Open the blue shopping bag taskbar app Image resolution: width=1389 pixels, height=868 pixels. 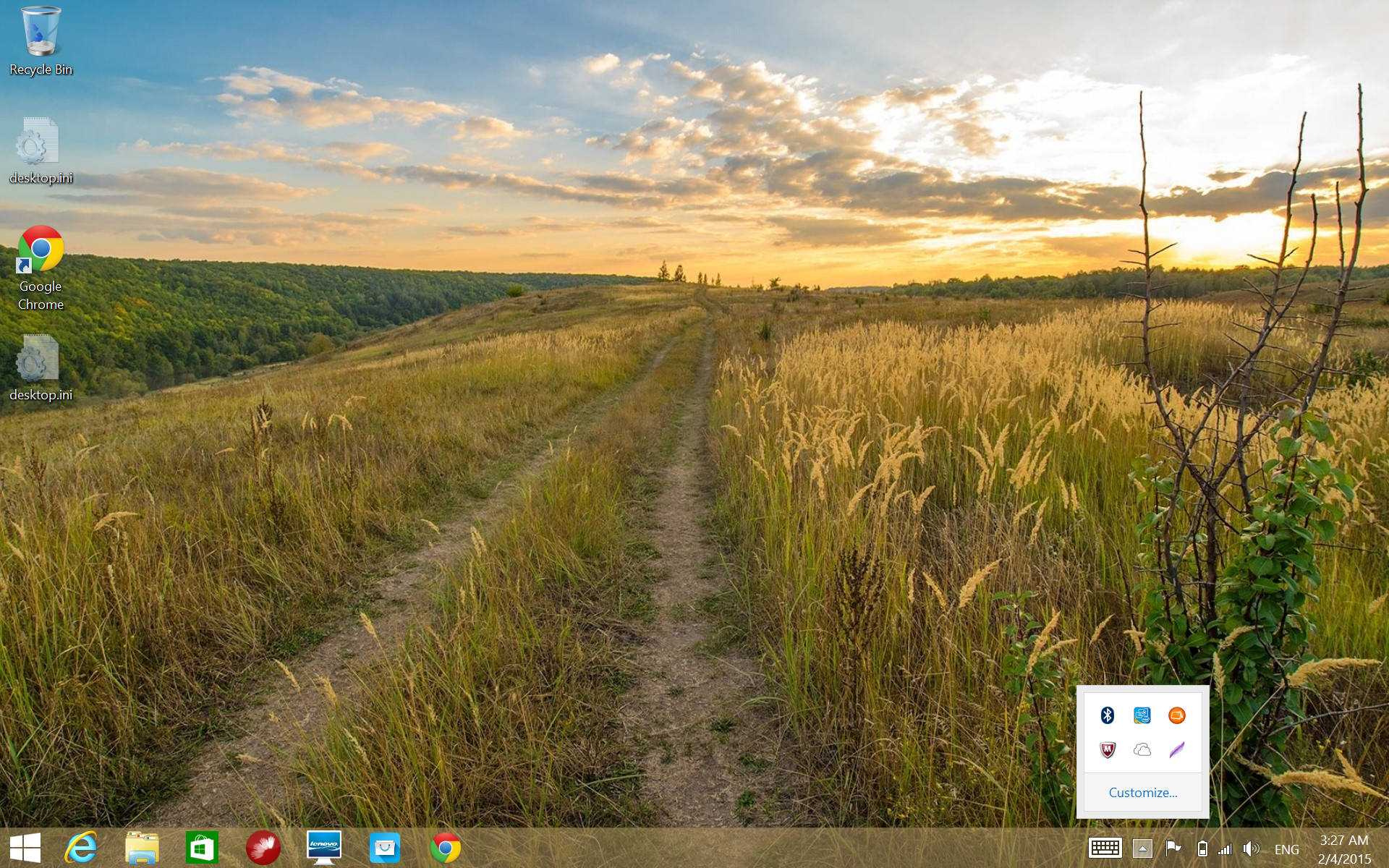385,848
